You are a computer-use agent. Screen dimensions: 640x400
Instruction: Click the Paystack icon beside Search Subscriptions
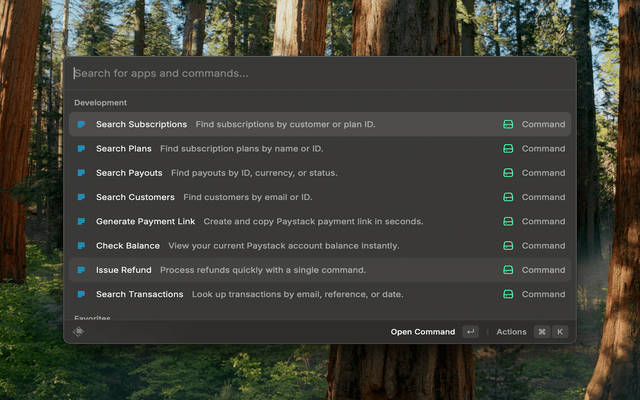(82, 125)
